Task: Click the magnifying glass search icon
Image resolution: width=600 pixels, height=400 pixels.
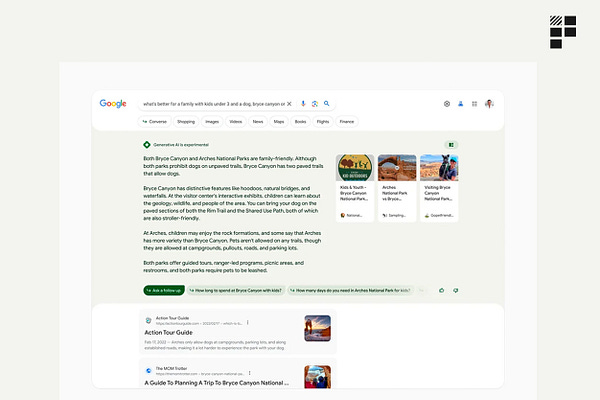Action: [326, 103]
